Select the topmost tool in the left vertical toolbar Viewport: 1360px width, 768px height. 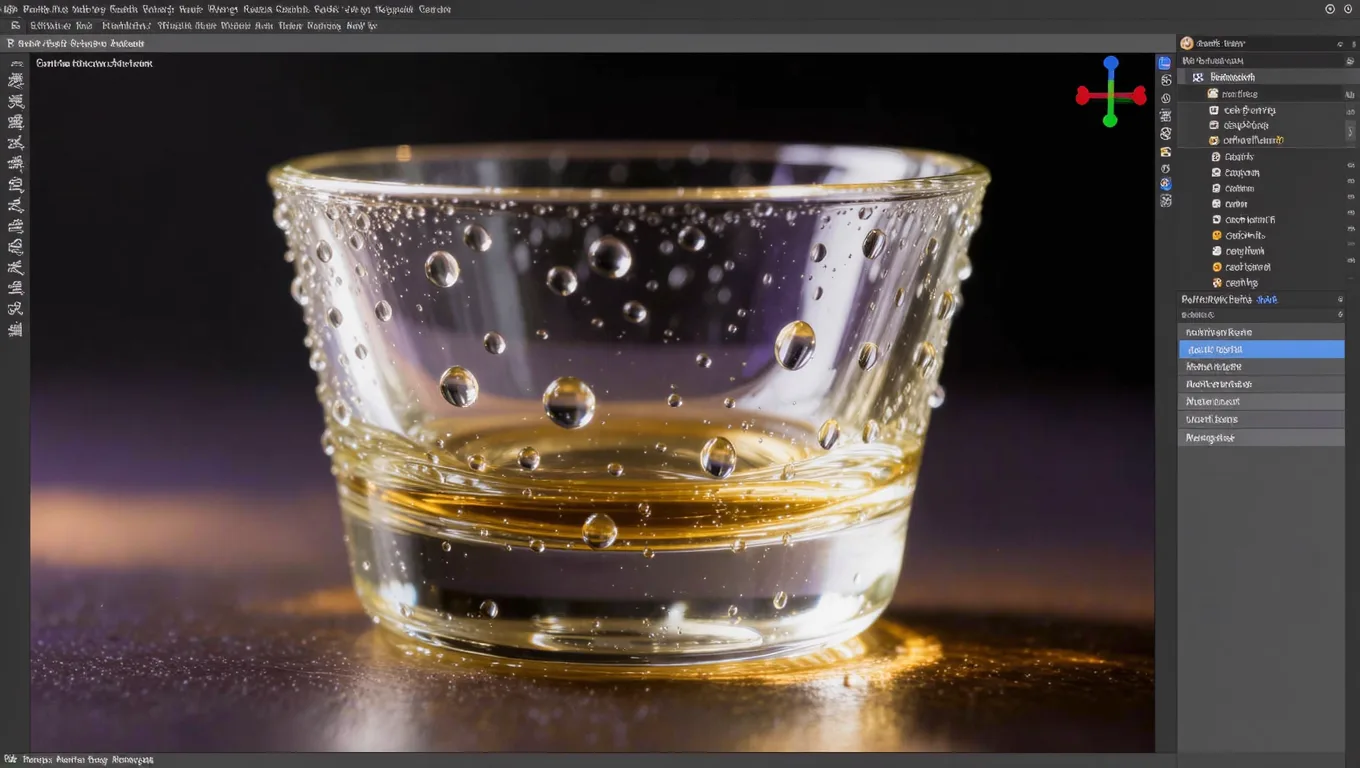[15, 63]
